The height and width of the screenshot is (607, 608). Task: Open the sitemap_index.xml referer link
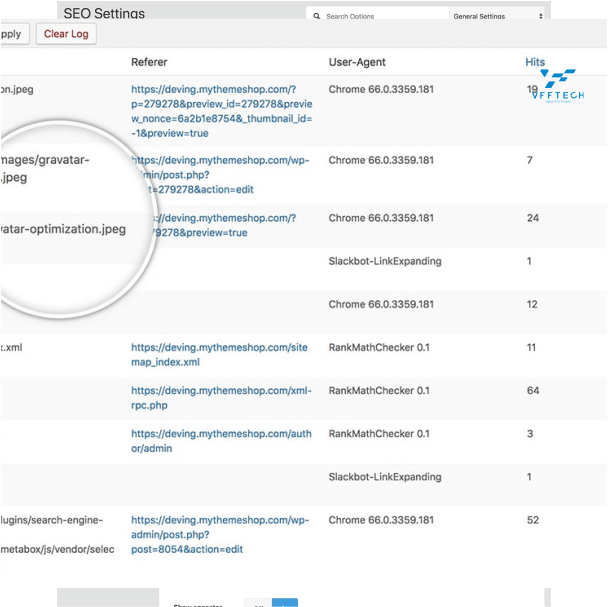219,355
